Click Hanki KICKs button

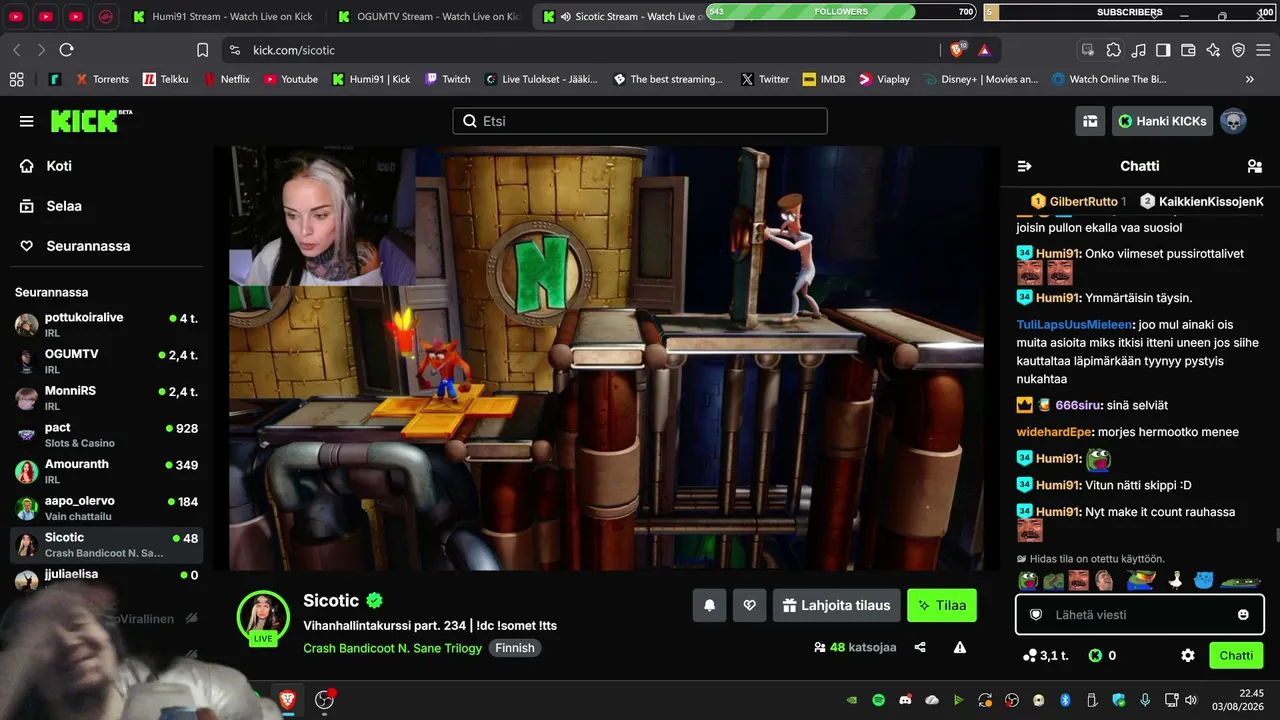click(1162, 121)
